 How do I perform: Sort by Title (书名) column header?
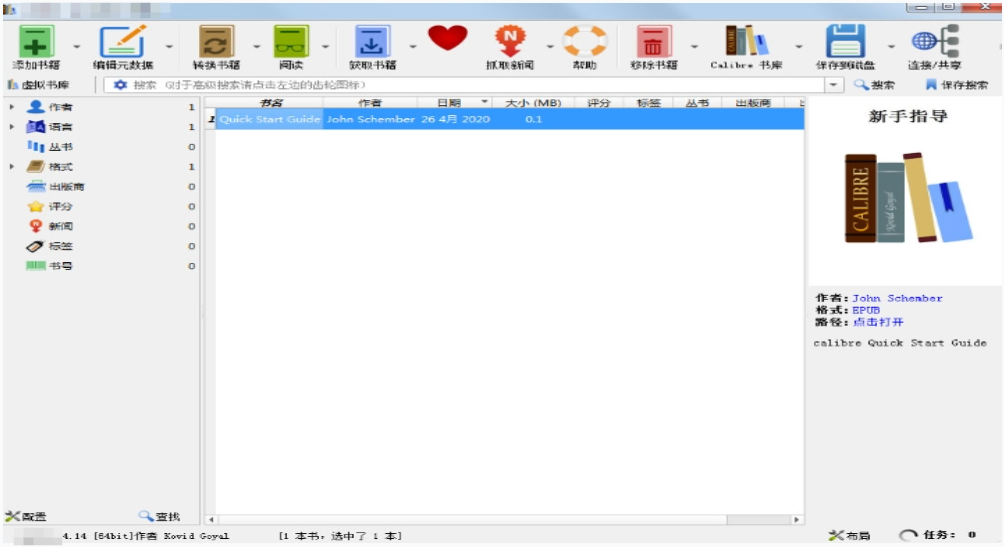[270, 102]
